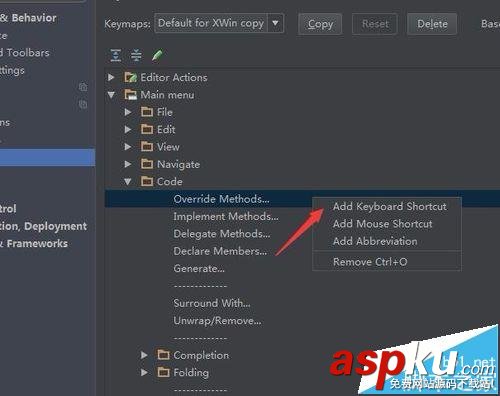This screenshot has width=500, height=396.
Task: Select the Editor Actions tree label
Action: pos(174,77)
